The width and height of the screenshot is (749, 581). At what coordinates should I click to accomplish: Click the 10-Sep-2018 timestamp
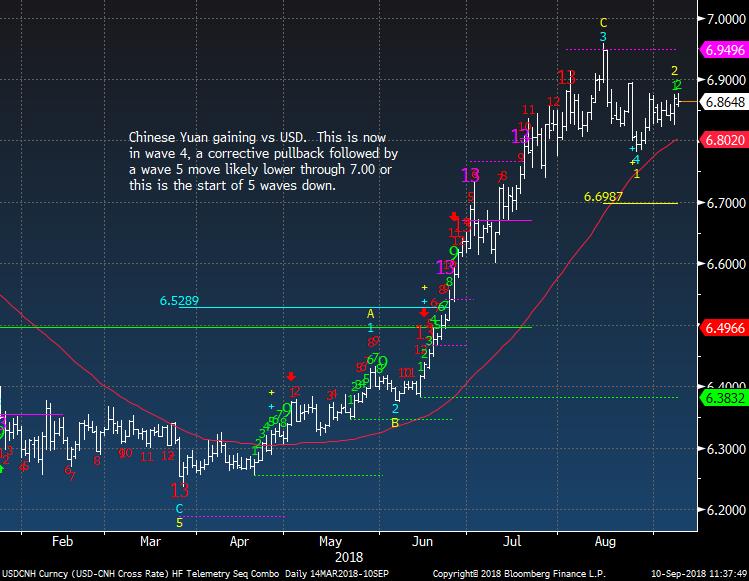pyautogui.click(x=699, y=573)
